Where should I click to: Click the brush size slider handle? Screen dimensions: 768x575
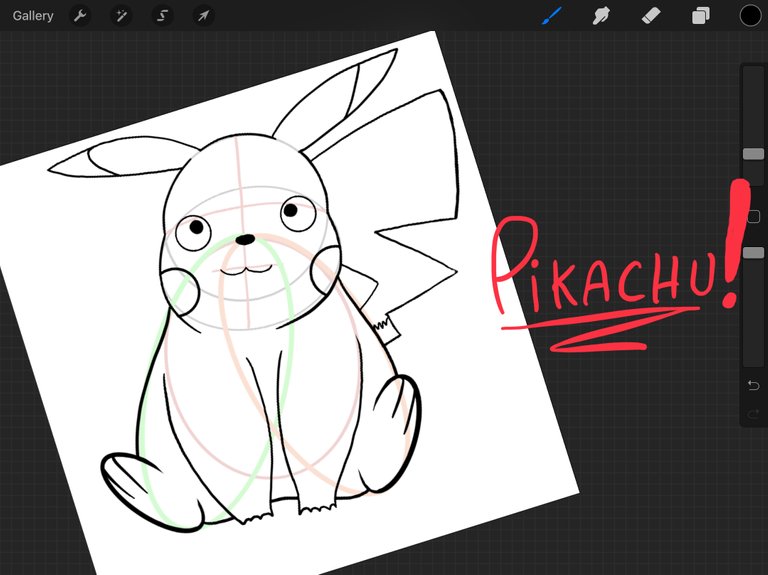pos(753,154)
